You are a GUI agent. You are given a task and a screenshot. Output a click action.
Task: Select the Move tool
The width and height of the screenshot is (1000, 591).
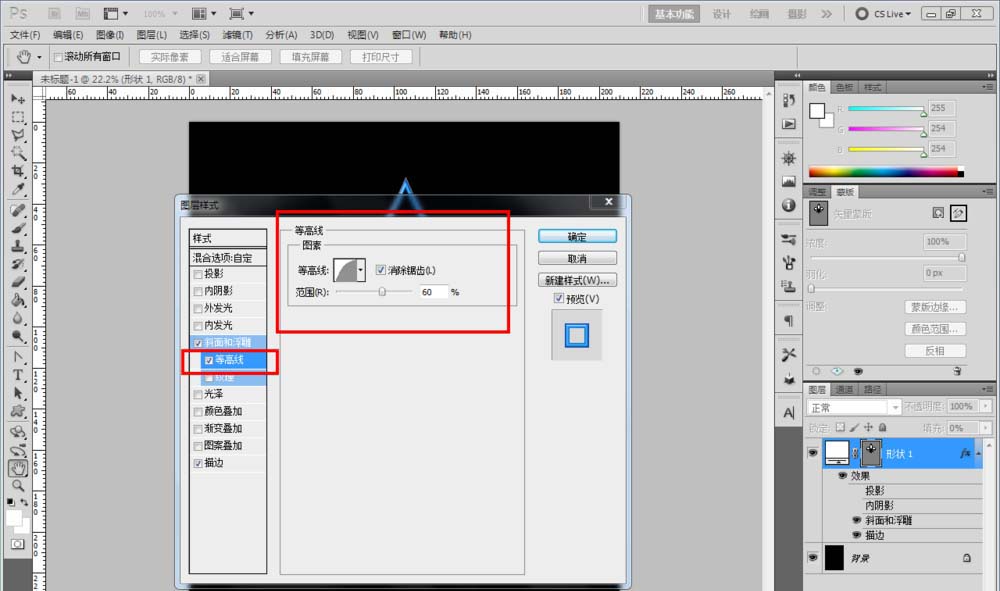[18, 99]
